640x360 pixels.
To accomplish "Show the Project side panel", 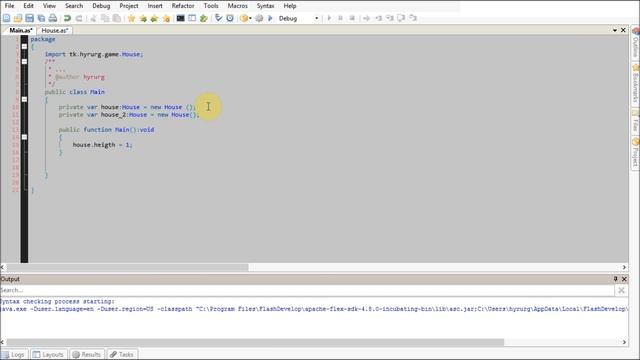I will click(636, 153).
